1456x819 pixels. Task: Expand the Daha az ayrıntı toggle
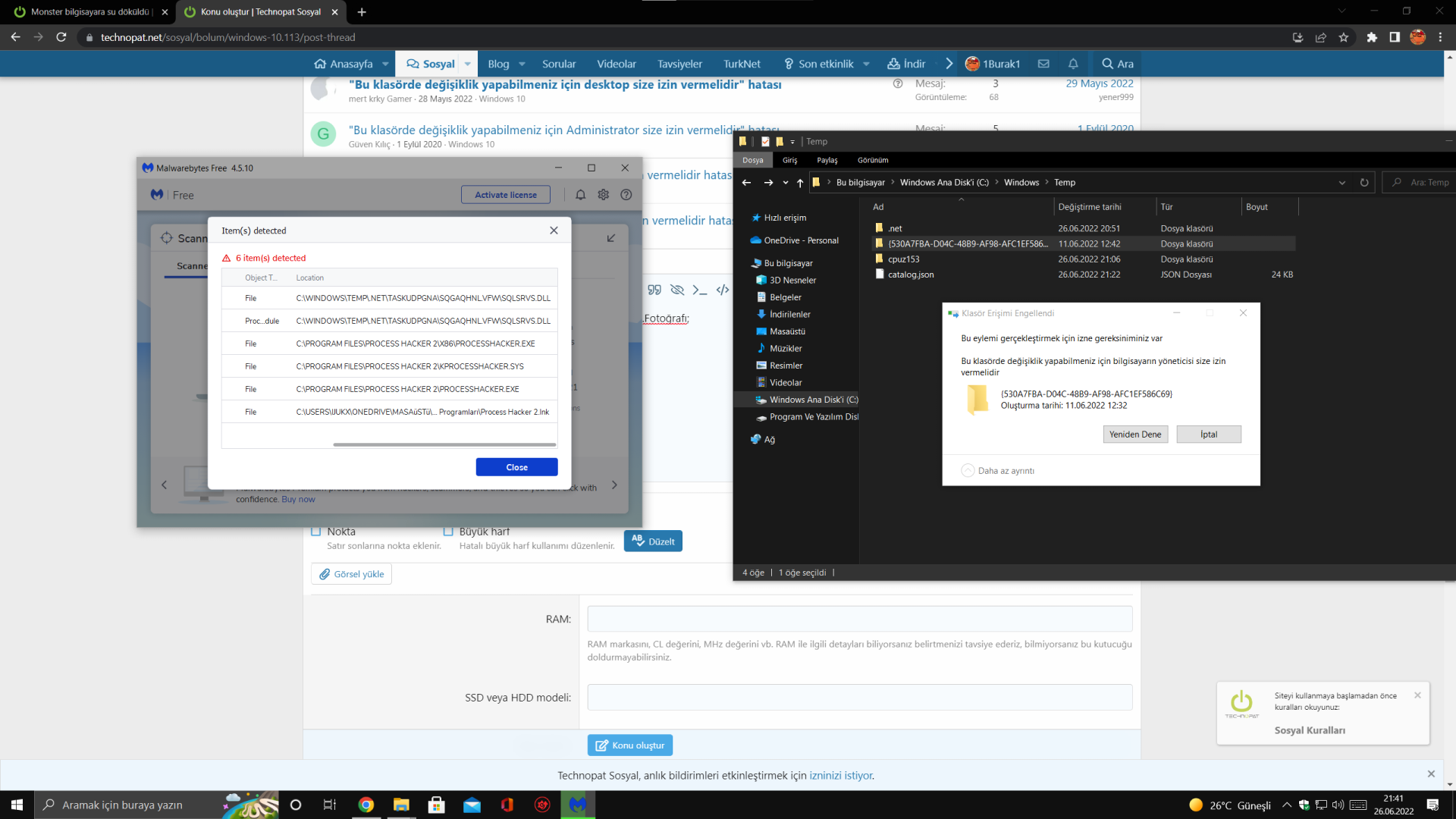968,471
